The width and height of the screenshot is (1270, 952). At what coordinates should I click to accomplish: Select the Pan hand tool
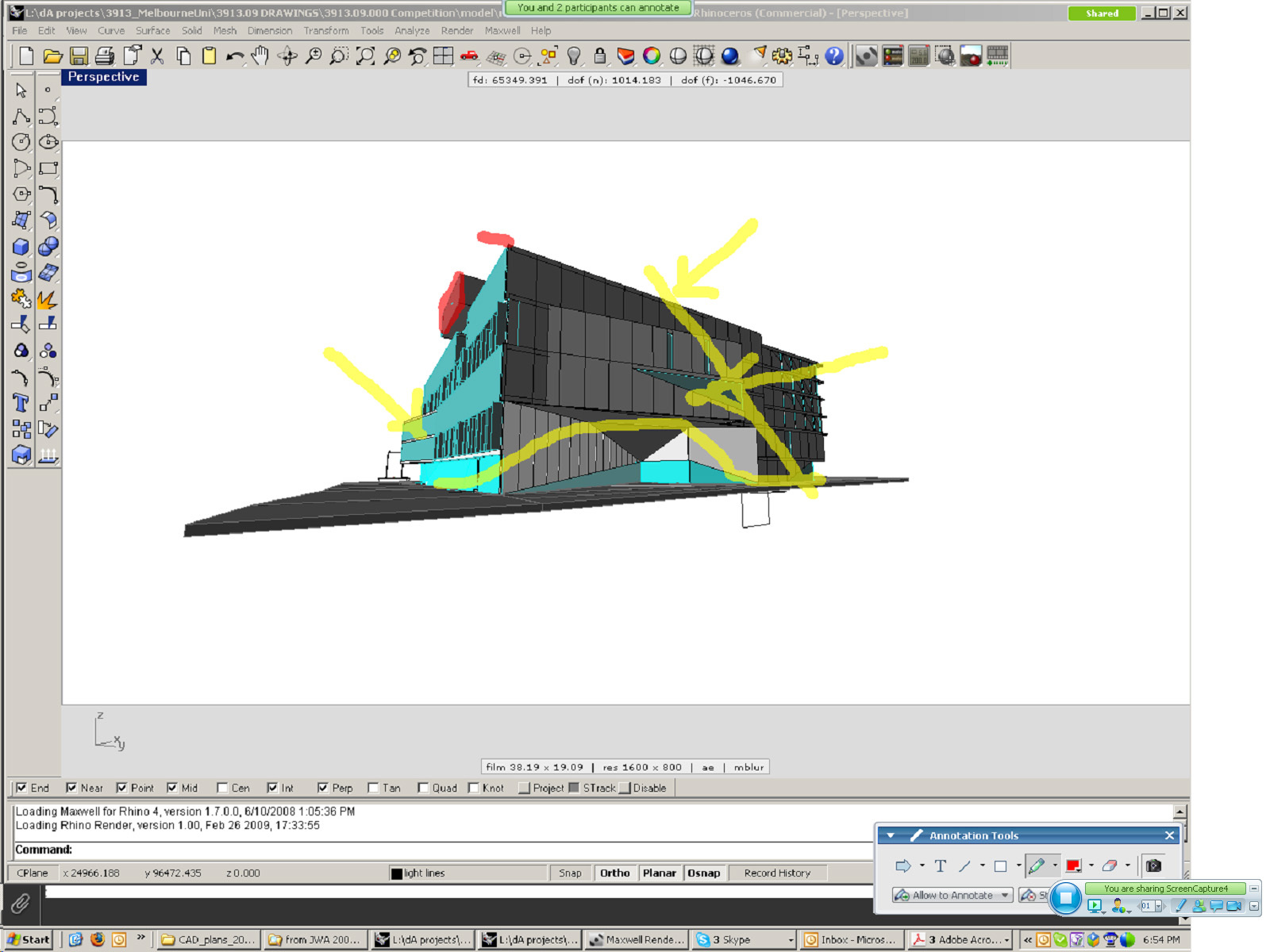260,56
